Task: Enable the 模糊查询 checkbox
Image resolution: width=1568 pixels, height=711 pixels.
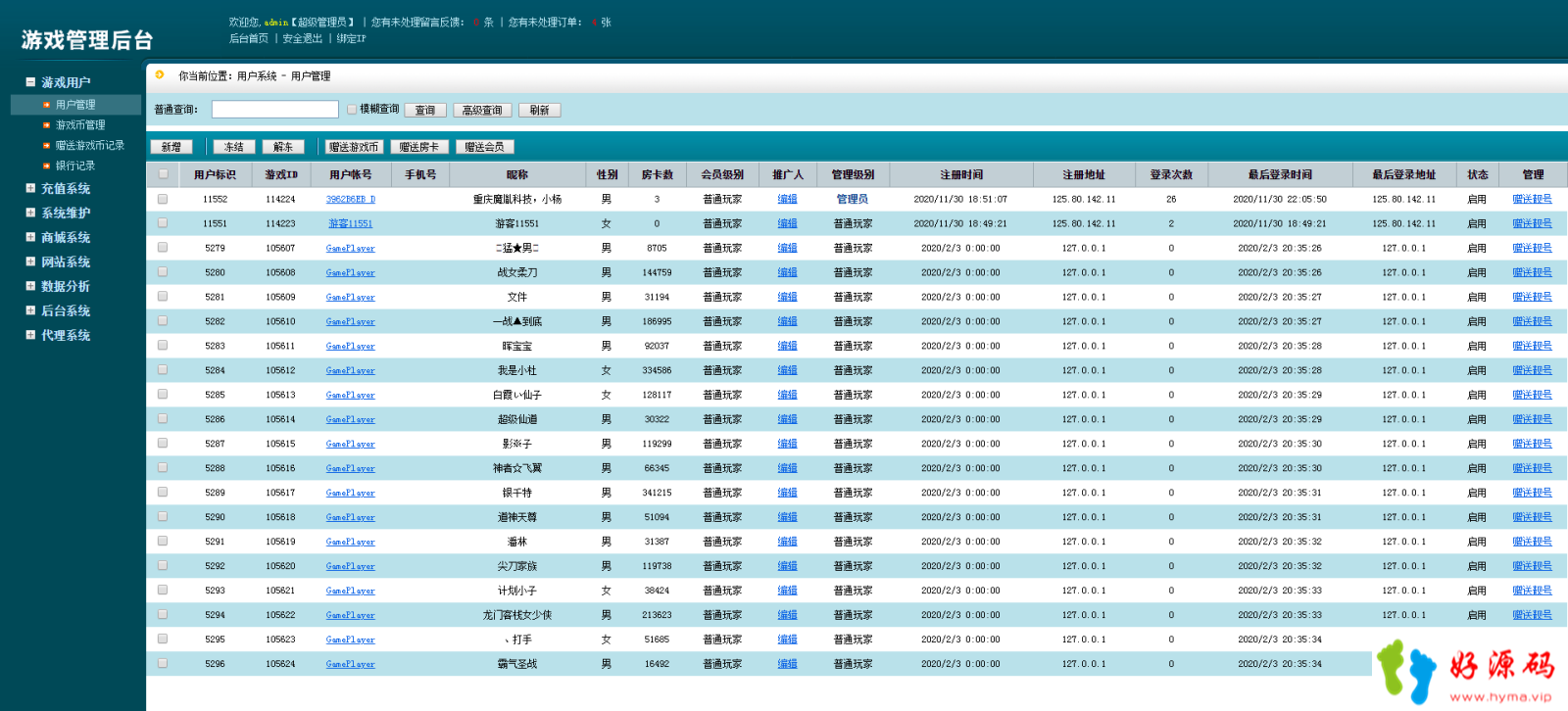Action: click(x=352, y=110)
